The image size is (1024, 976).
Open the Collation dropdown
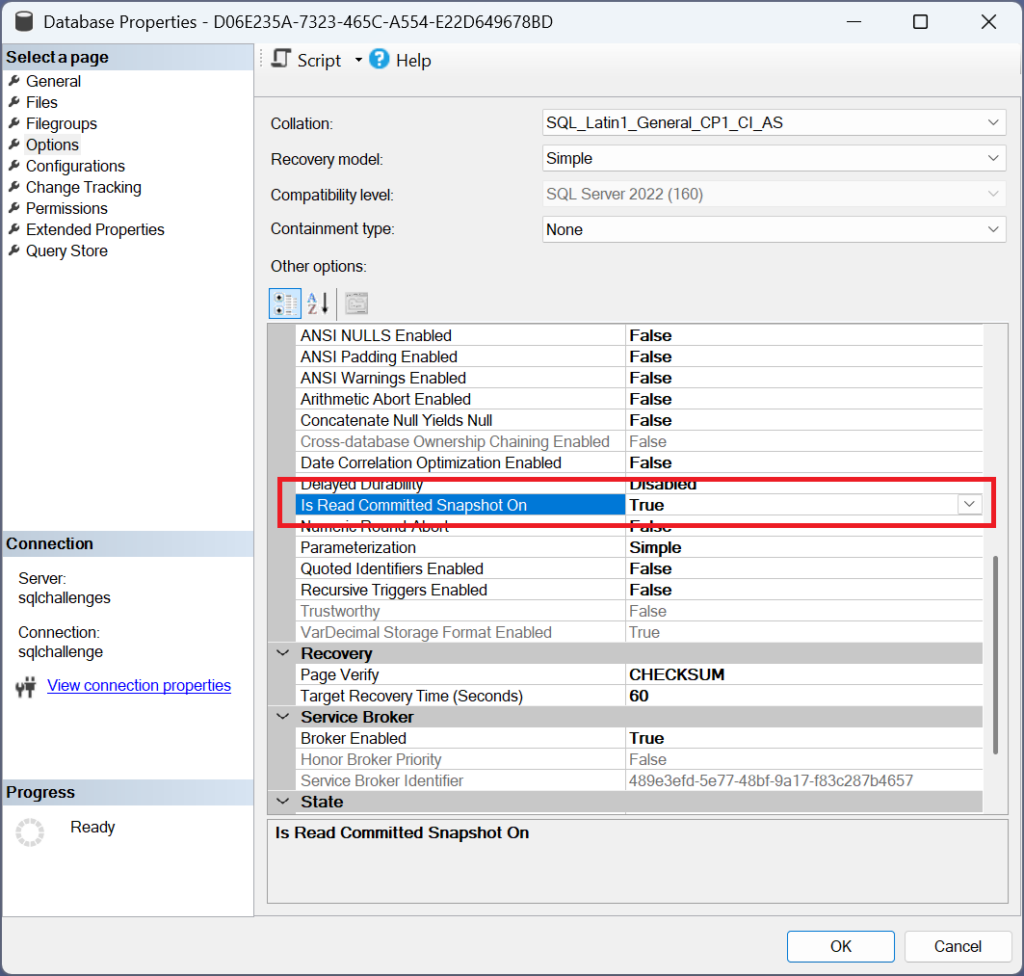pyautogui.click(x=993, y=123)
